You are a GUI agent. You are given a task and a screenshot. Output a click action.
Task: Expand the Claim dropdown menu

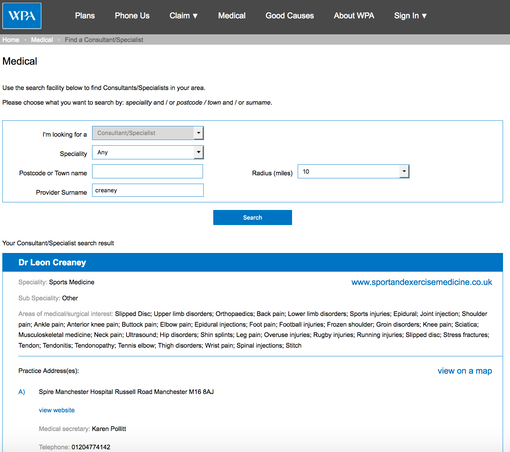pyautogui.click(x=183, y=16)
